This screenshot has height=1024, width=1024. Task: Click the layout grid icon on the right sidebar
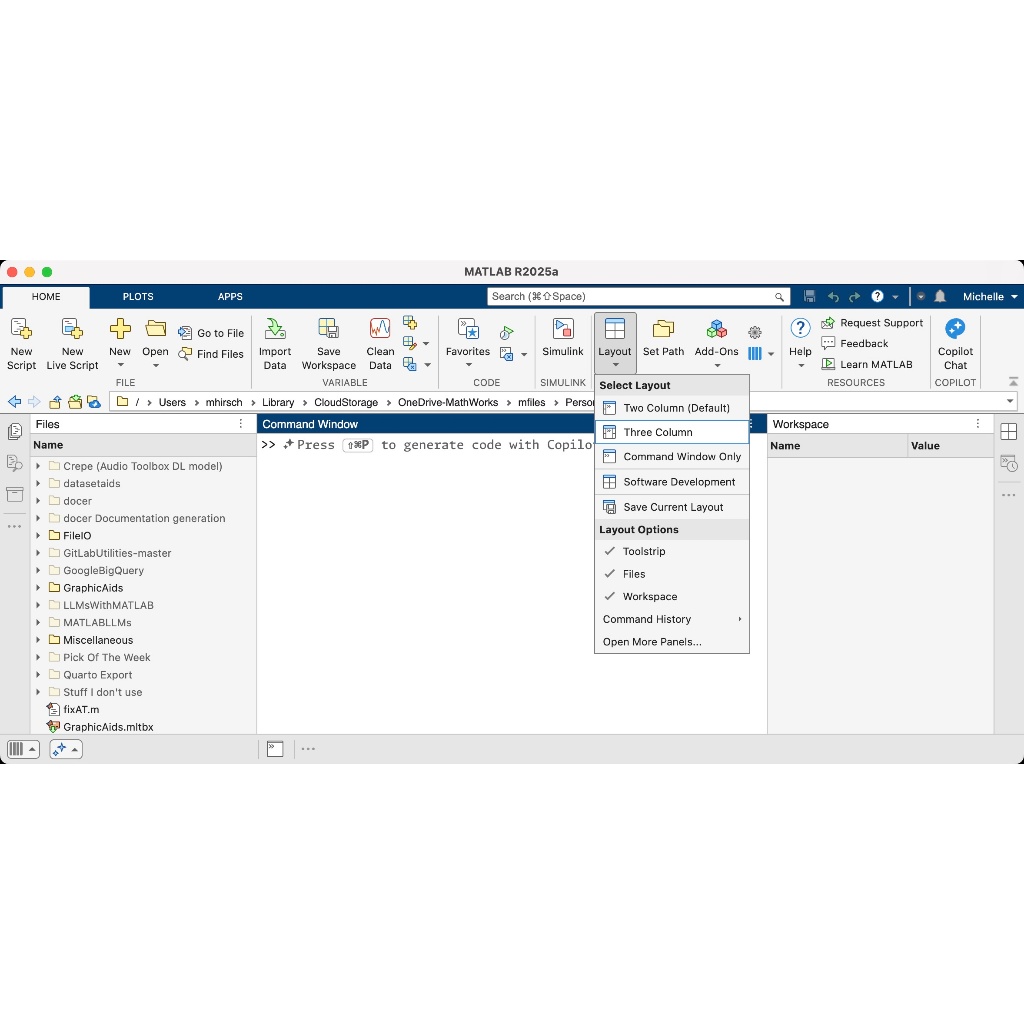[1008, 432]
